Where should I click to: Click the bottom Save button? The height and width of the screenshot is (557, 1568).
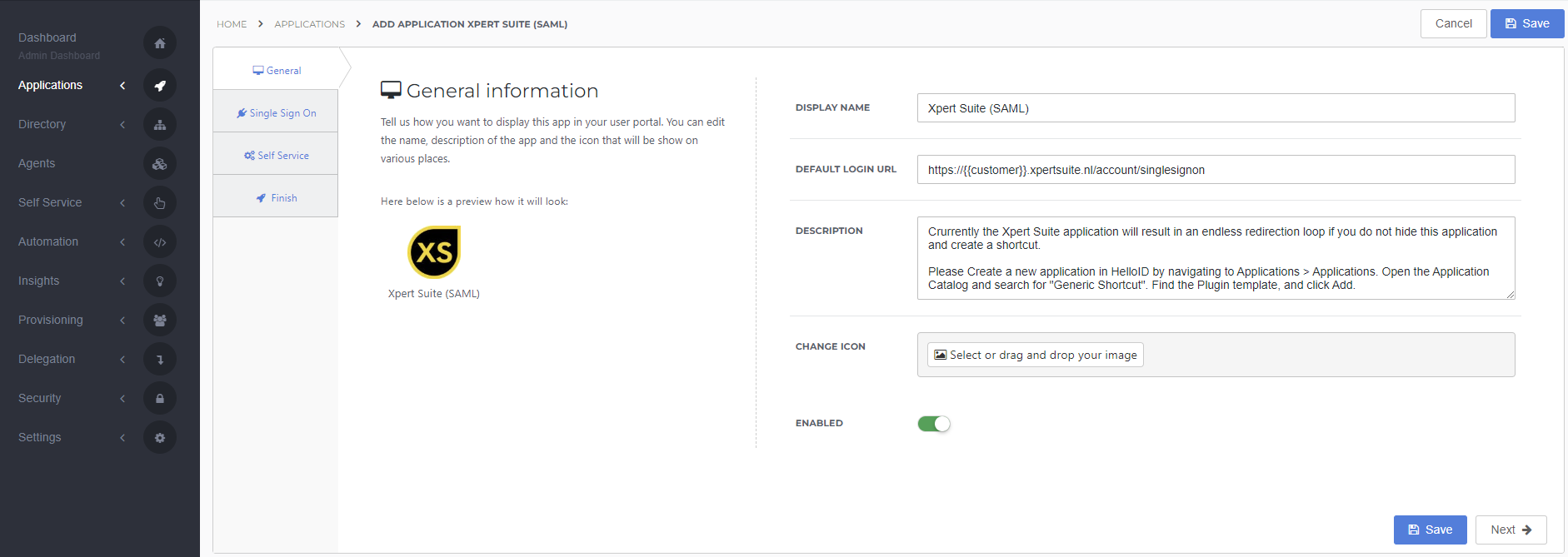(1430, 530)
